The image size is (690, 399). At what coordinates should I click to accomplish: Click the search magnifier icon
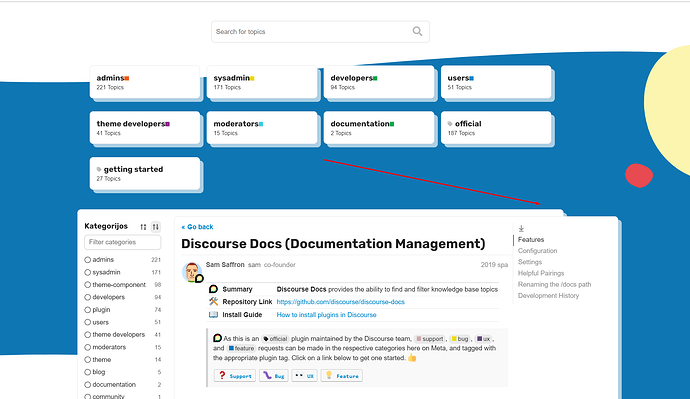pyautogui.click(x=417, y=31)
